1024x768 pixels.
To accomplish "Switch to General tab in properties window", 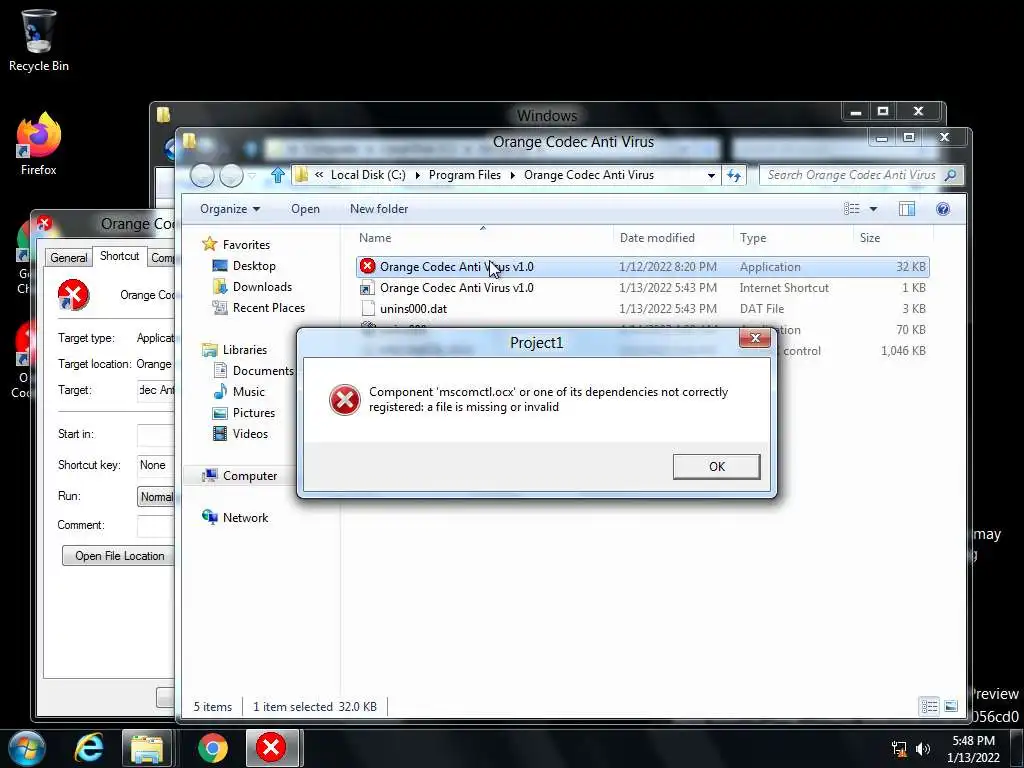I will pyautogui.click(x=69, y=257).
